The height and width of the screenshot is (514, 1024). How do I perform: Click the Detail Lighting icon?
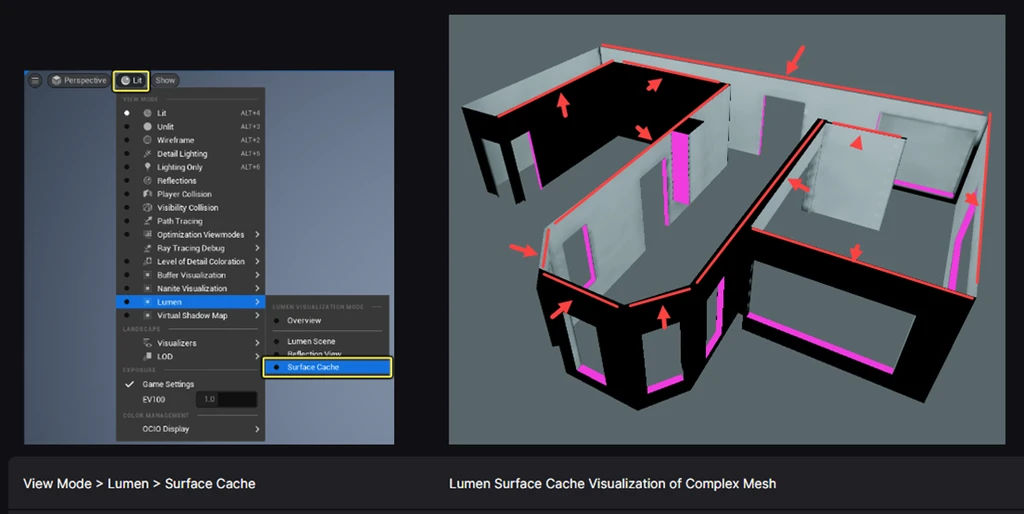click(x=148, y=153)
